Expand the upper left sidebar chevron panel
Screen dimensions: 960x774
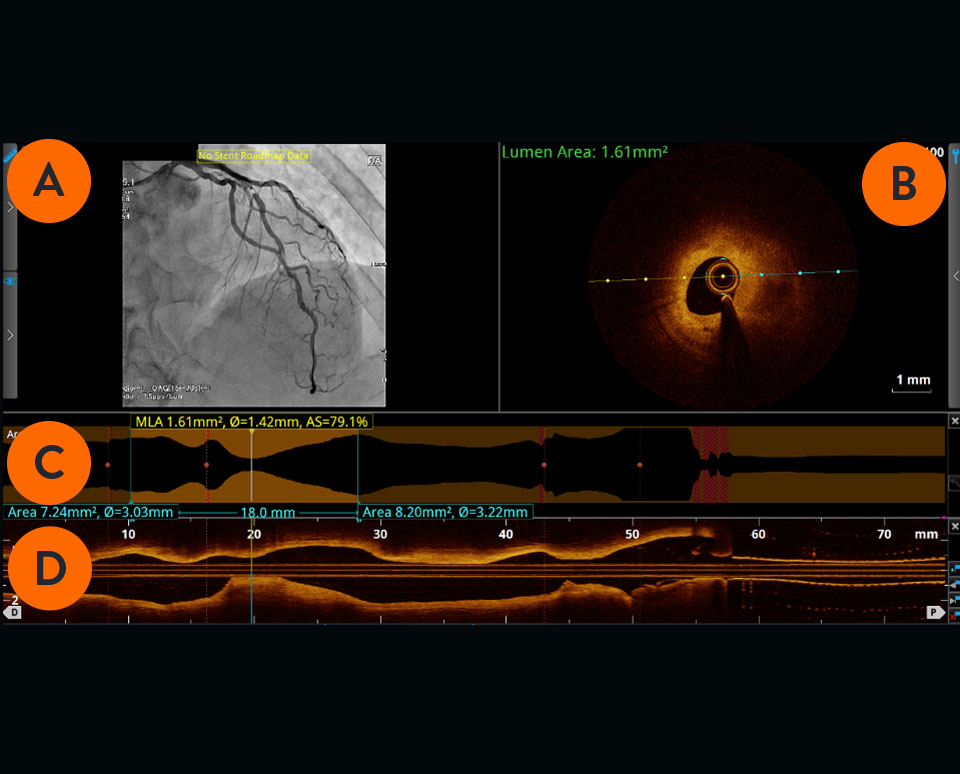pyautogui.click(x=10, y=208)
